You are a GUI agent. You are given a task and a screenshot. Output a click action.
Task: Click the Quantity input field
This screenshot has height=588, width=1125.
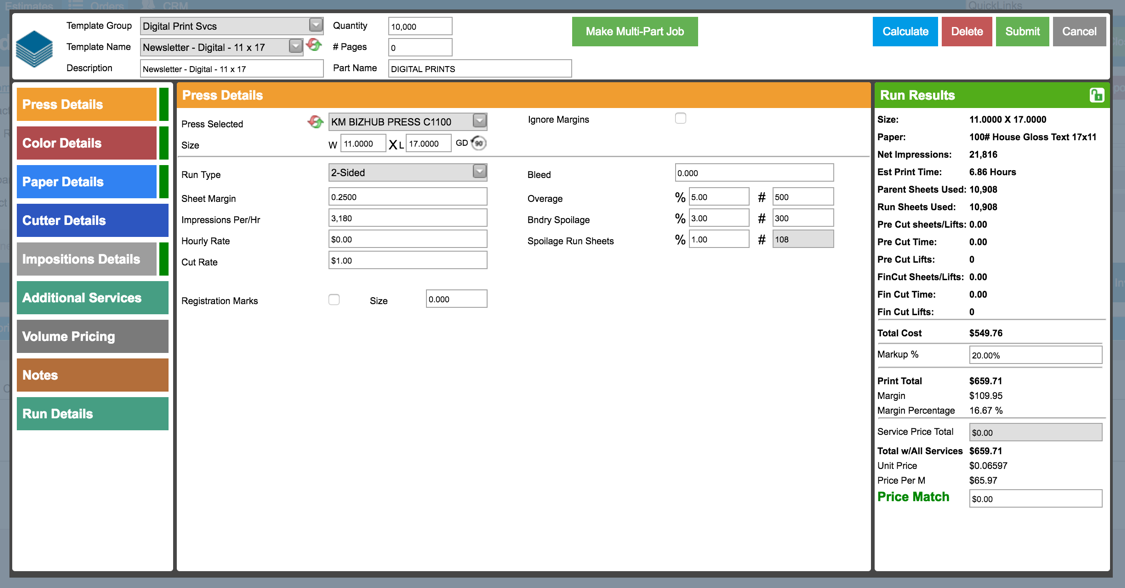click(420, 26)
